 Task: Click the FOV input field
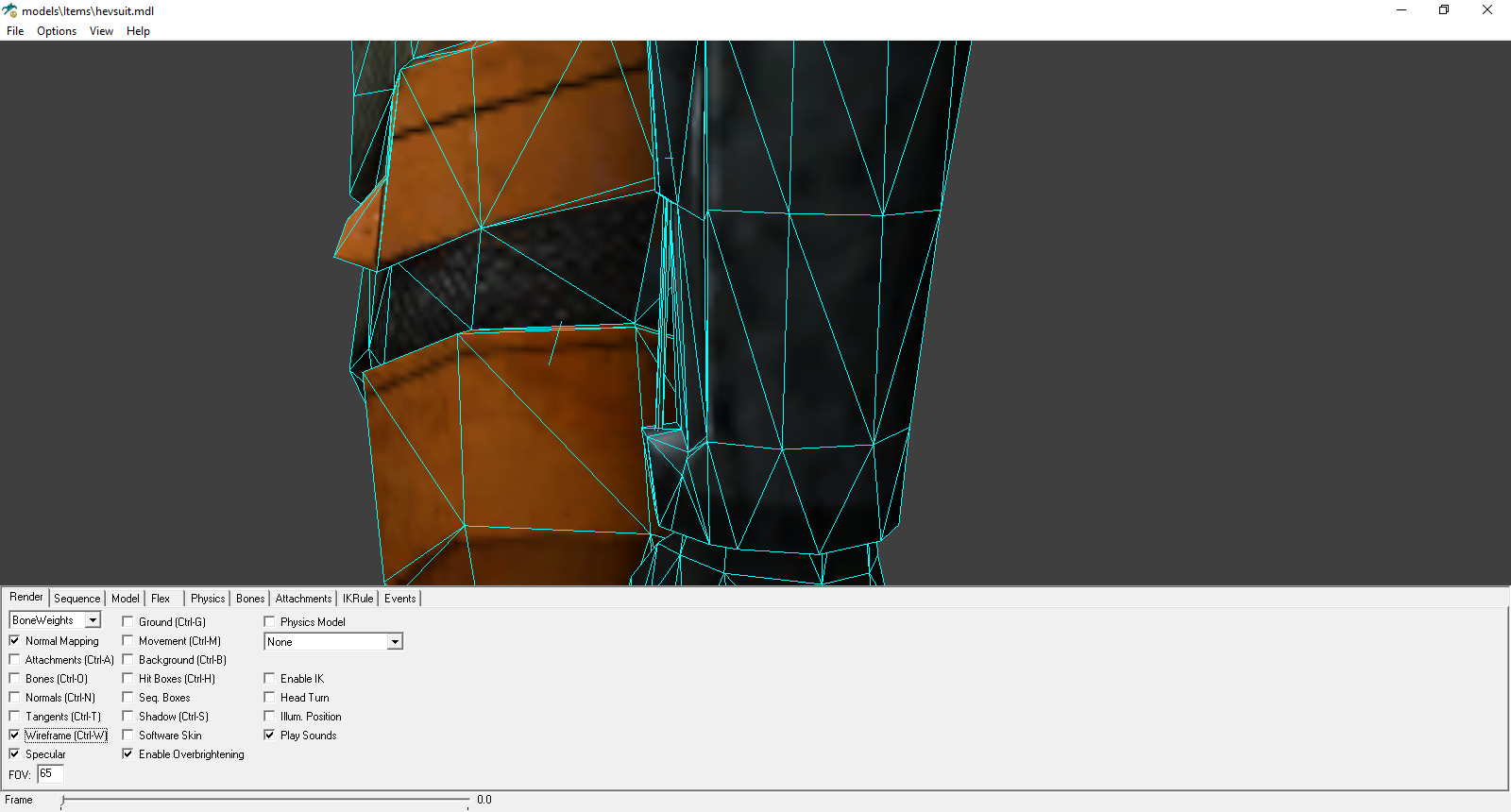(x=50, y=773)
